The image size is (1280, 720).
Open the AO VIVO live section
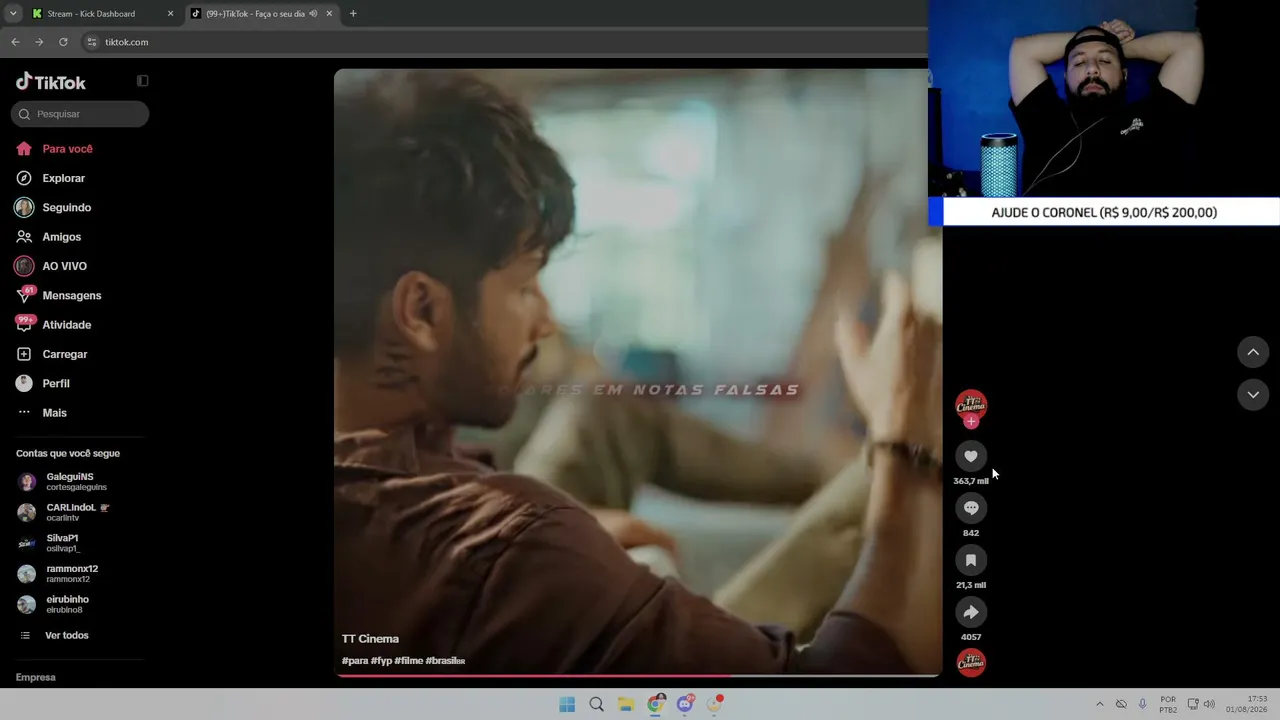coord(64,266)
